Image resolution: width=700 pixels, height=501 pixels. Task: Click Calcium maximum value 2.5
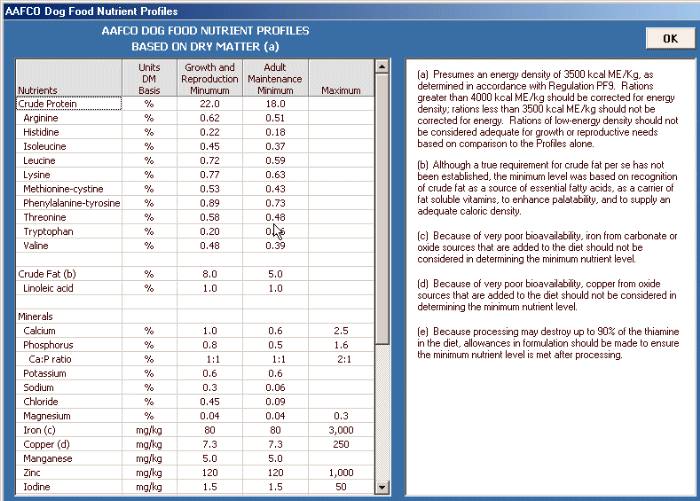tap(341, 331)
